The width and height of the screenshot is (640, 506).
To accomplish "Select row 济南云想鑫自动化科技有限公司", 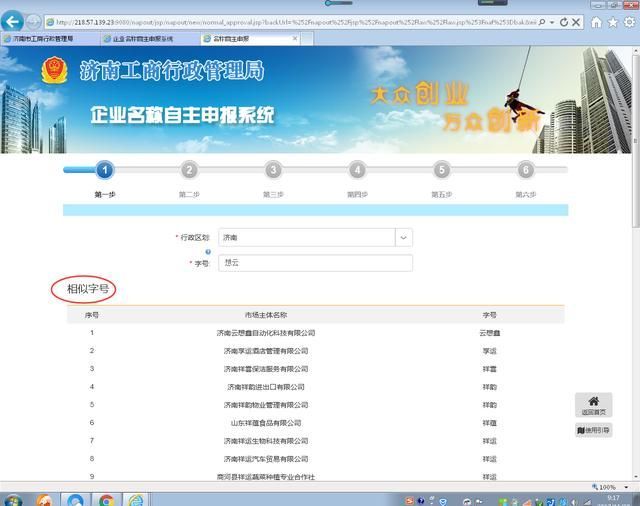I will [316, 333].
